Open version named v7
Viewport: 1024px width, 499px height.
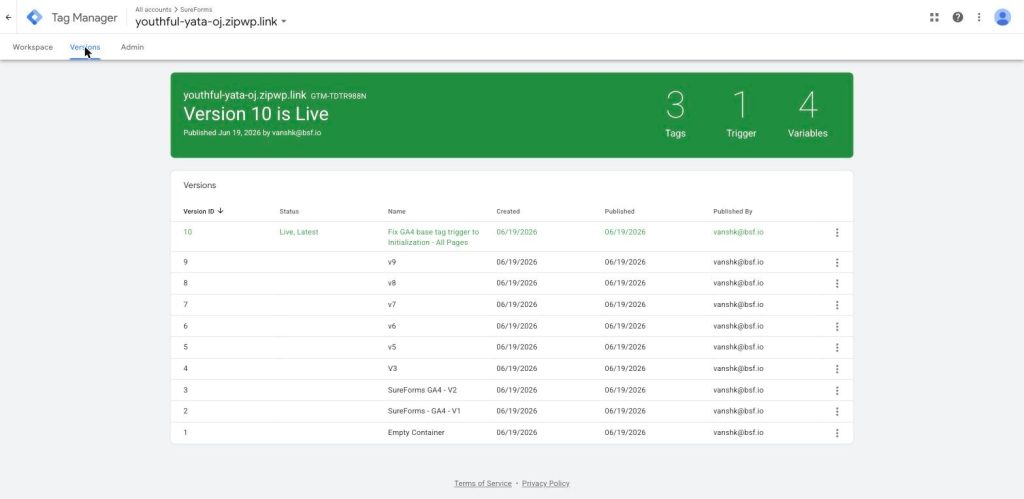pyautogui.click(x=392, y=304)
